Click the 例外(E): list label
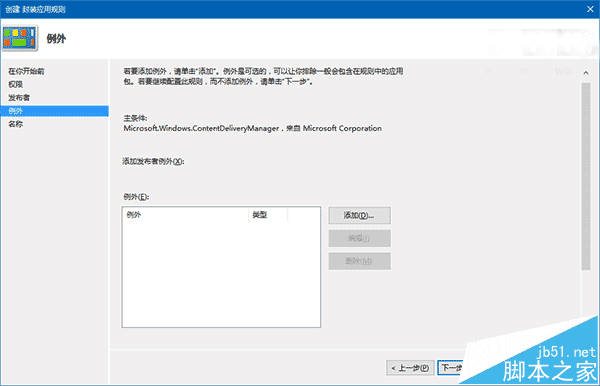600x386 pixels. [136, 197]
